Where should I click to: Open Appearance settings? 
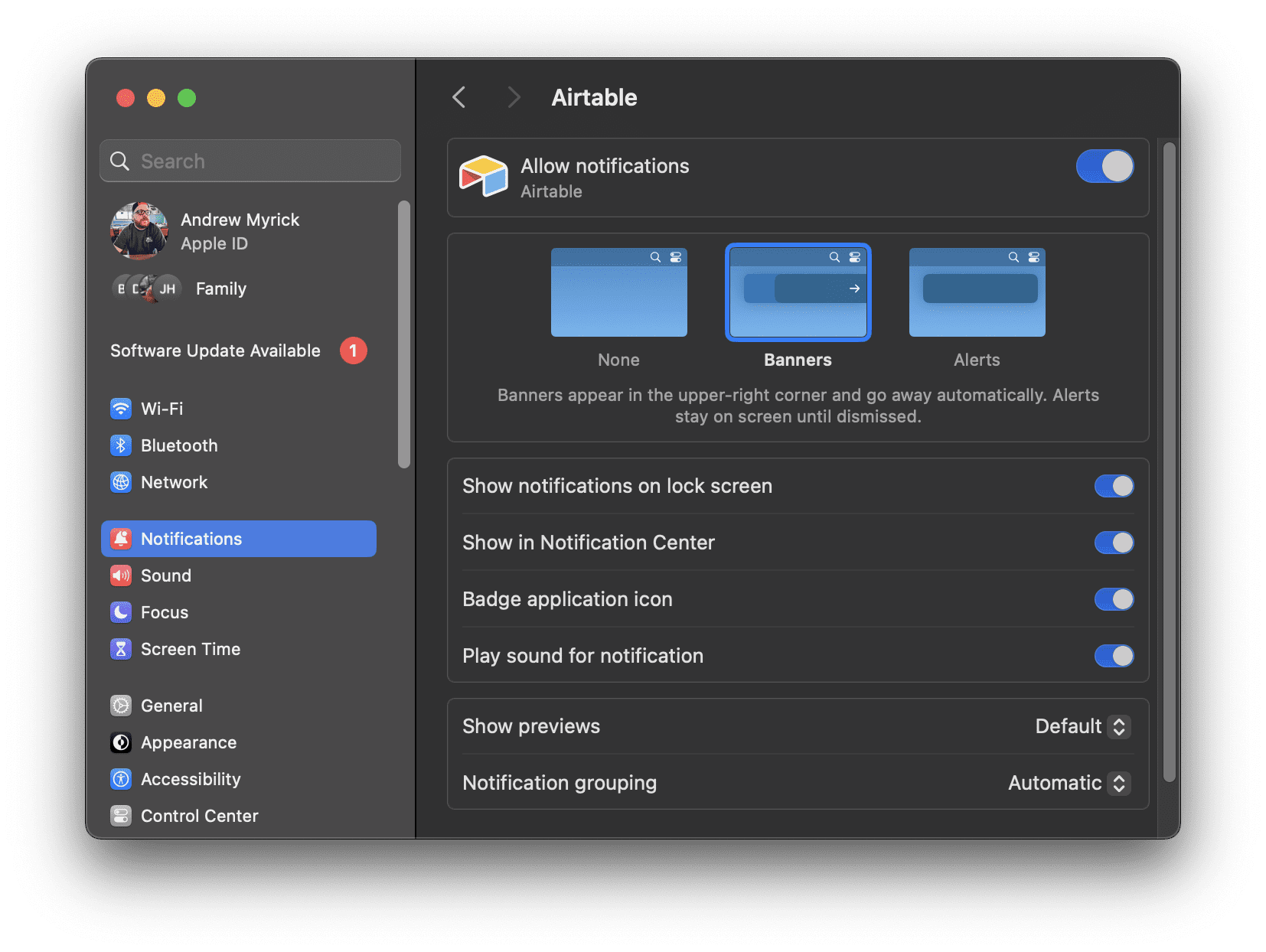click(x=239, y=742)
